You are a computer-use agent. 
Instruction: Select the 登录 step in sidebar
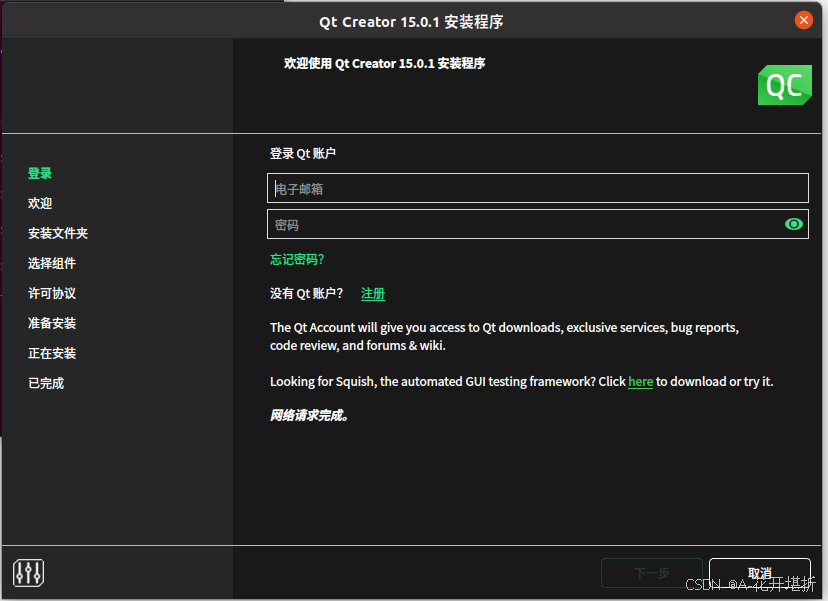click(x=40, y=173)
